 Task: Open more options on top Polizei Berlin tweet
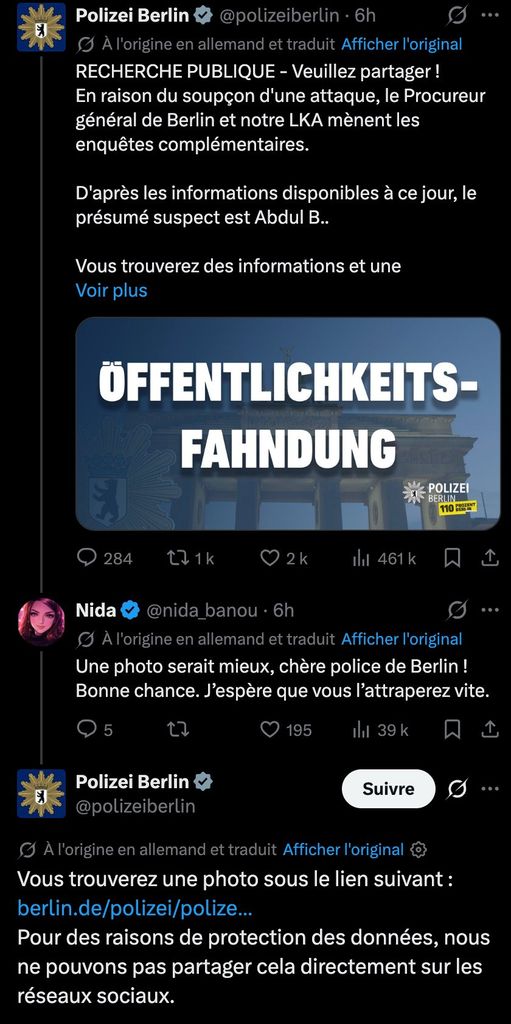pyautogui.click(x=490, y=14)
